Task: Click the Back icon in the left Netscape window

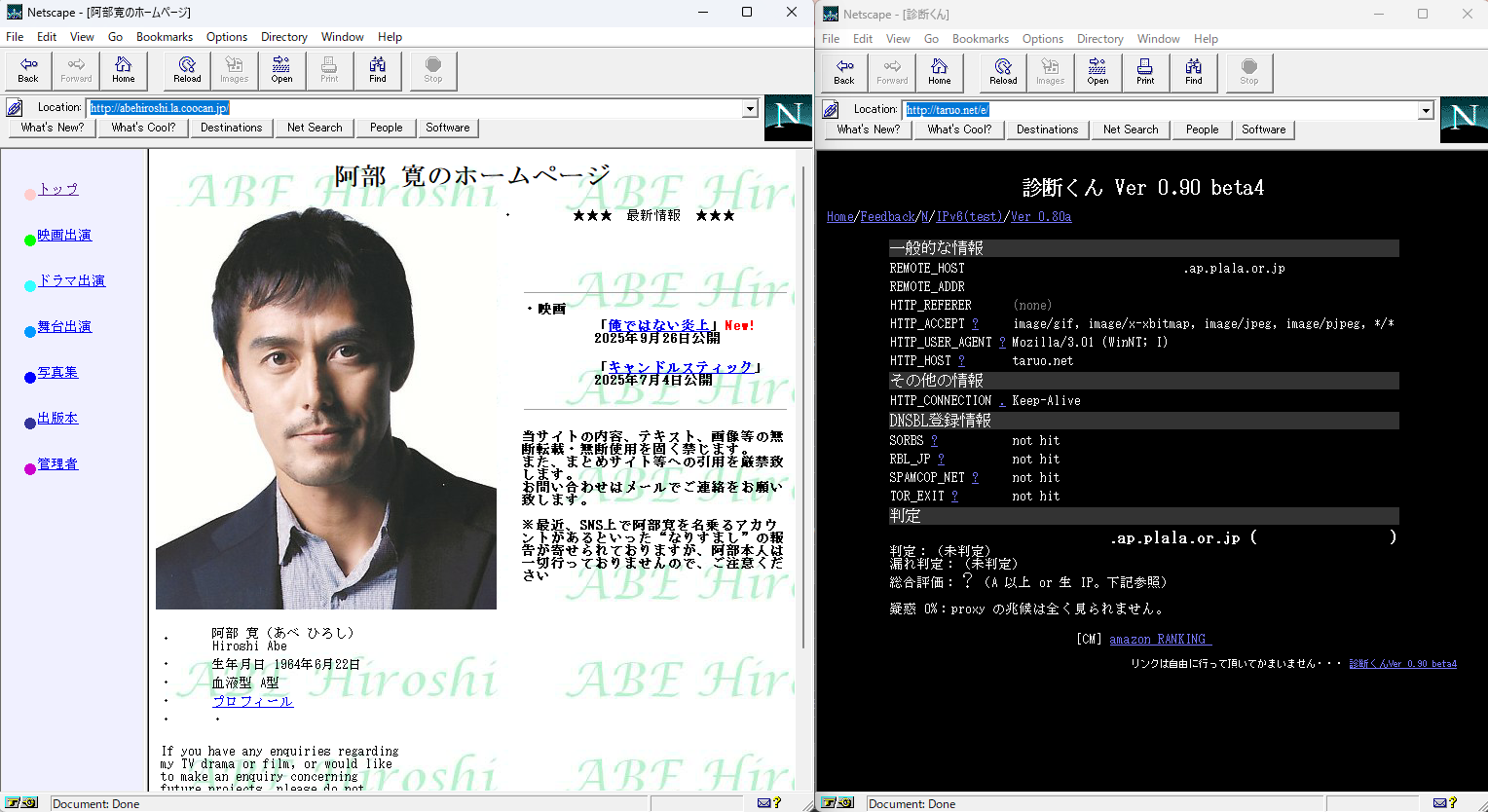Action: click(27, 69)
